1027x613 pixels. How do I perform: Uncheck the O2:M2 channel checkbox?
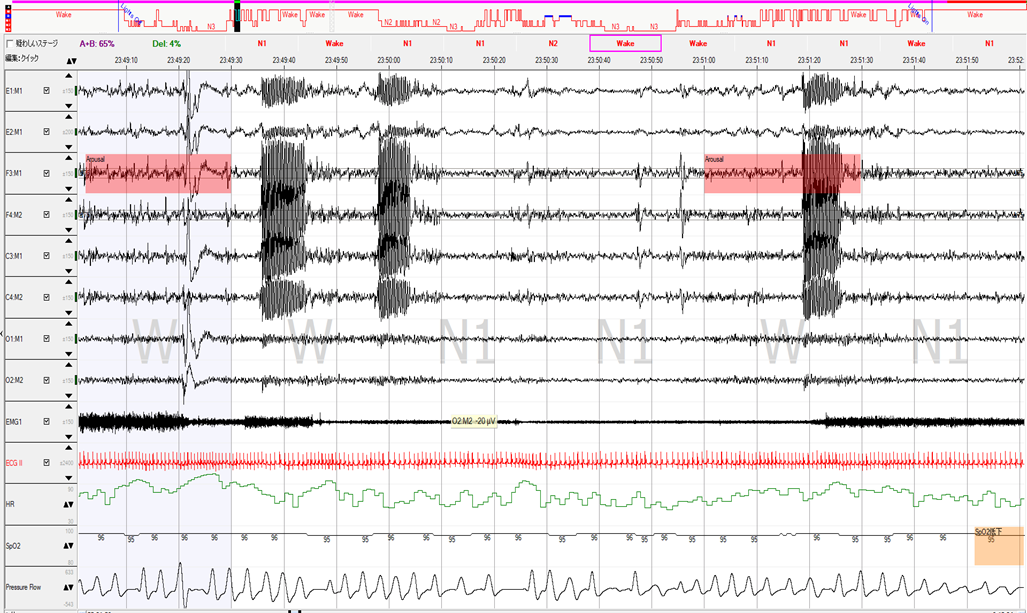[x=46, y=380]
